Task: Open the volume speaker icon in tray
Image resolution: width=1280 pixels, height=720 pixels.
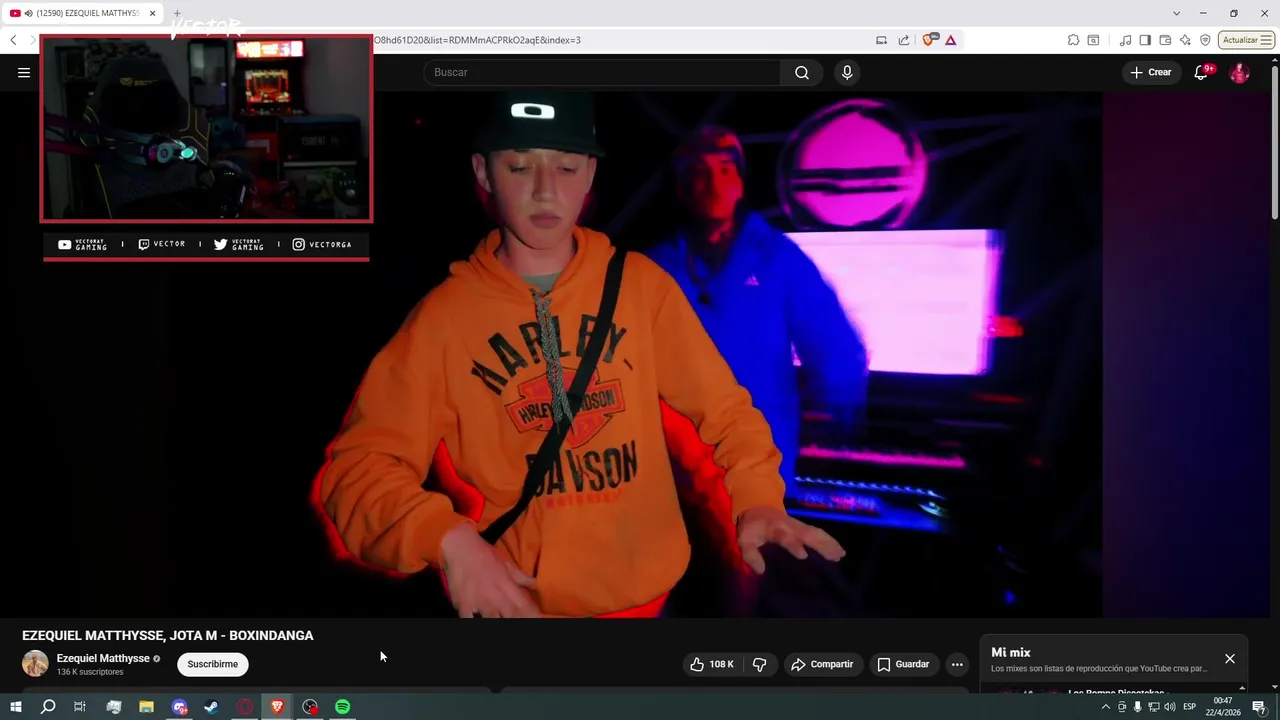Action: pos(1170,707)
